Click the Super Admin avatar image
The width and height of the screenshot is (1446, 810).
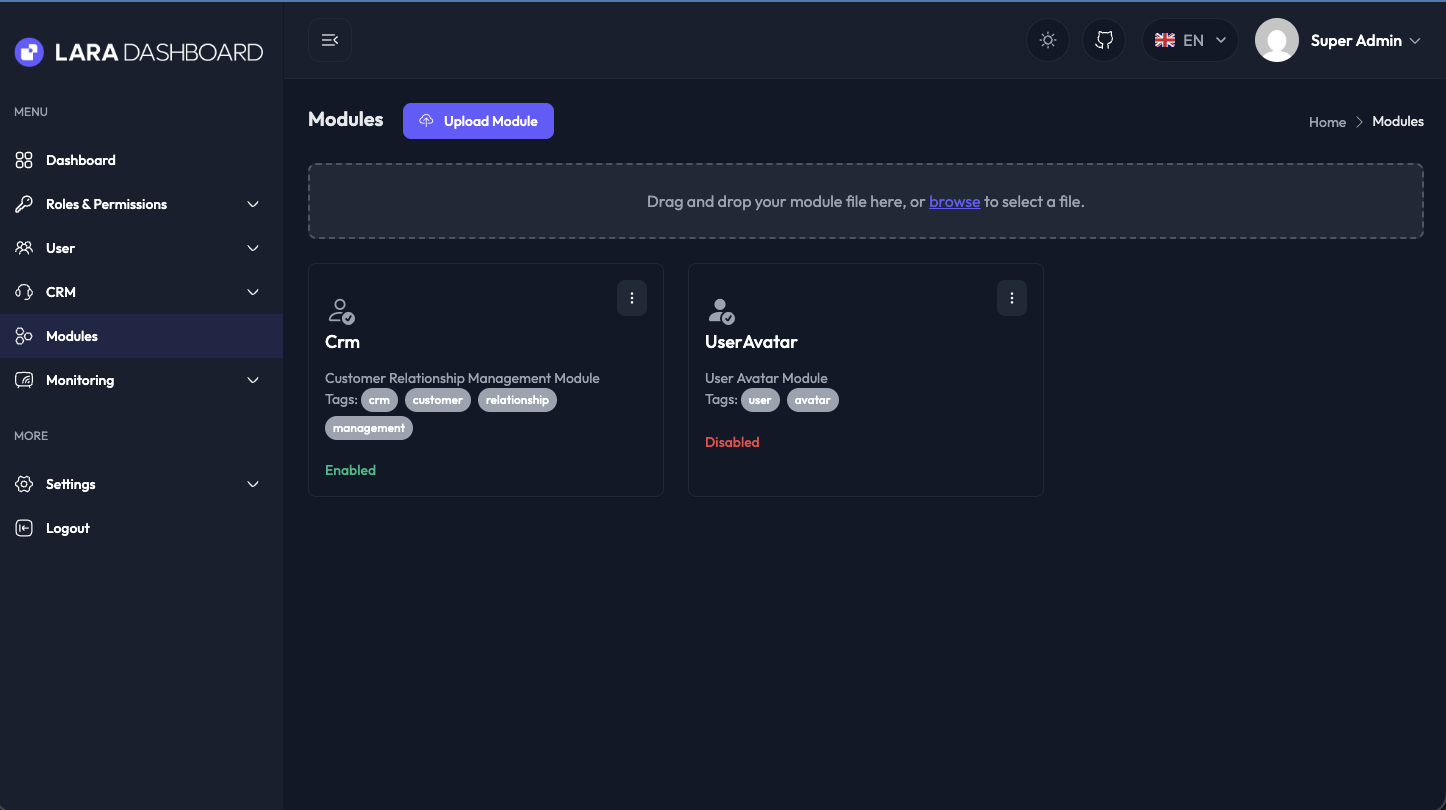point(1277,41)
